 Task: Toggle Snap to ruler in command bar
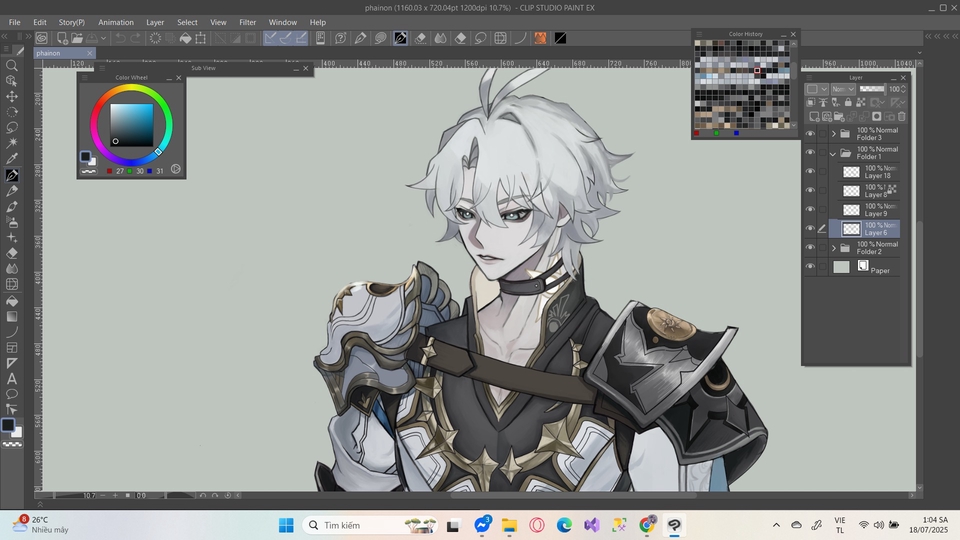pyautogui.click(x=271, y=38)
